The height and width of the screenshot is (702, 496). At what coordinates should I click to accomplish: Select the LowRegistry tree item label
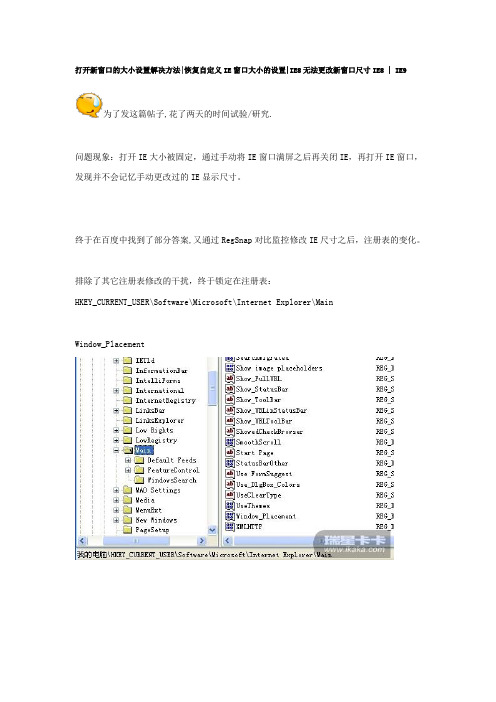tap(156, 440)
